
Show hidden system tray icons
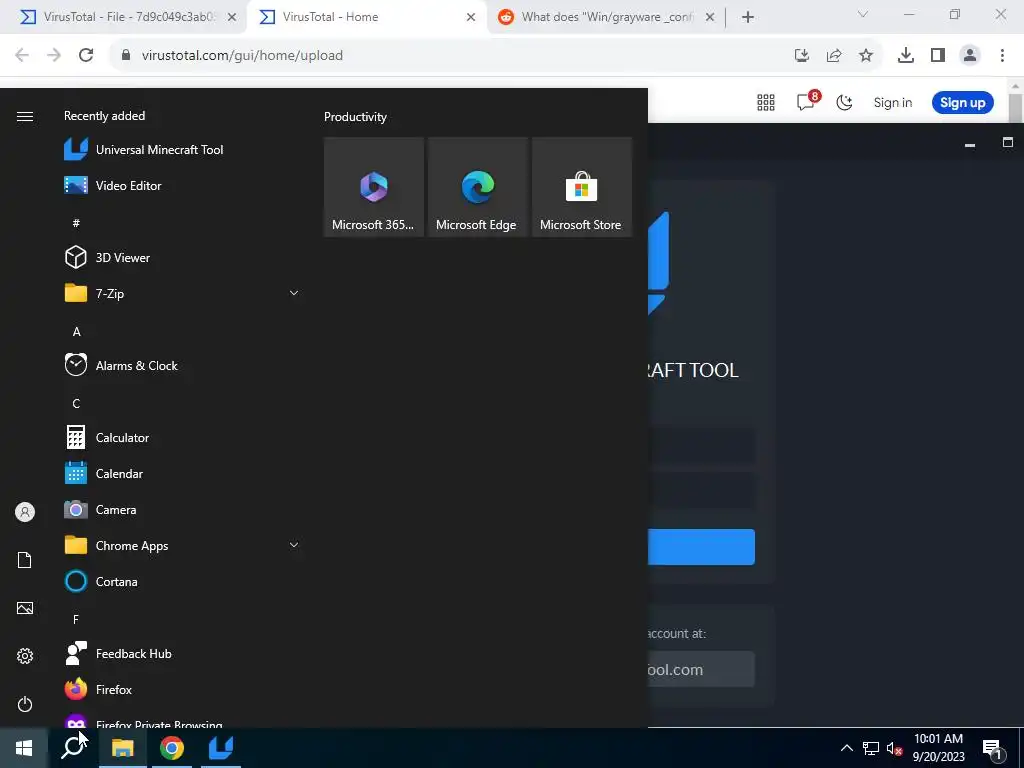[x=846, y=748]
